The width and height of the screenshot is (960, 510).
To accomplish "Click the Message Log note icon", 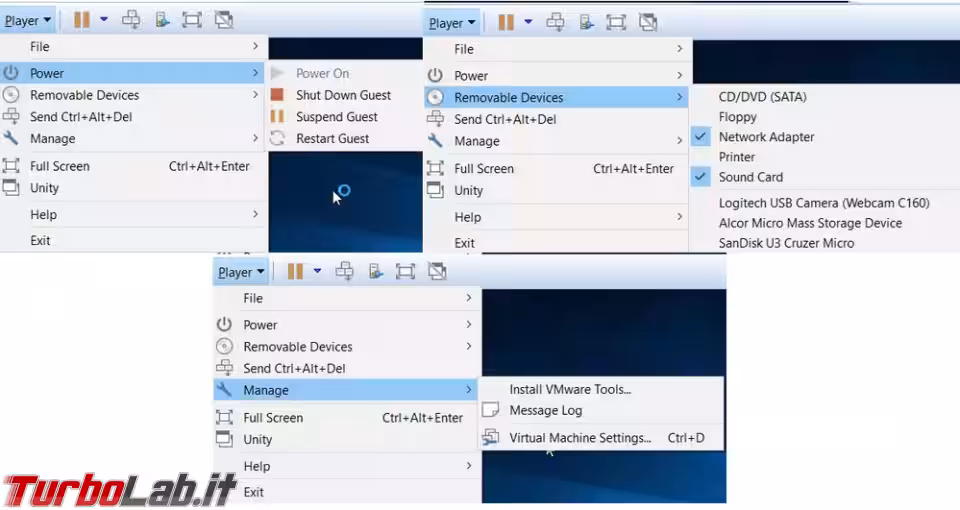I will click(x=490, y=410).
